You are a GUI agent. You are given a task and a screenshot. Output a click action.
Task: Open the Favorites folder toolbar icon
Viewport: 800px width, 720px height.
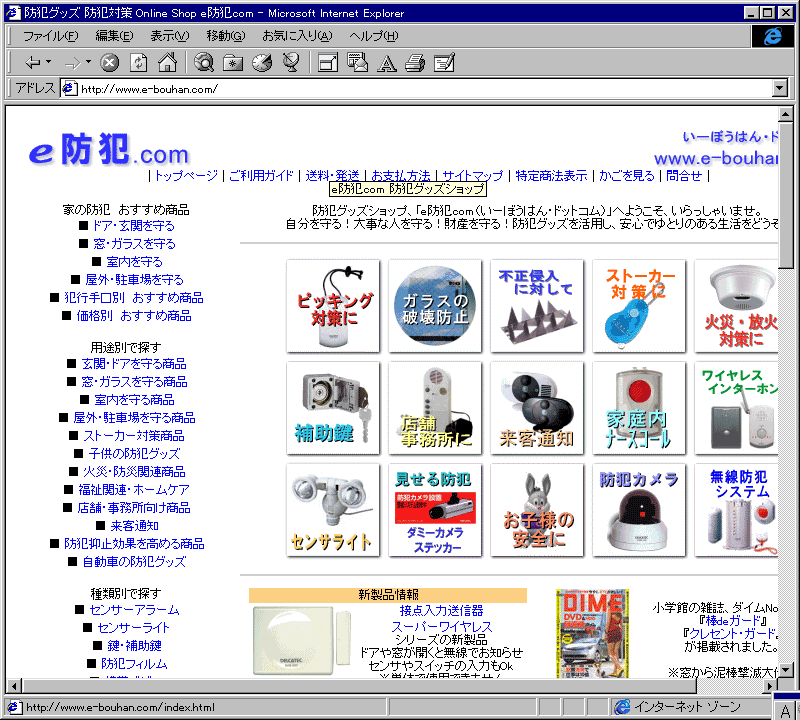click(x=233, y=63)
